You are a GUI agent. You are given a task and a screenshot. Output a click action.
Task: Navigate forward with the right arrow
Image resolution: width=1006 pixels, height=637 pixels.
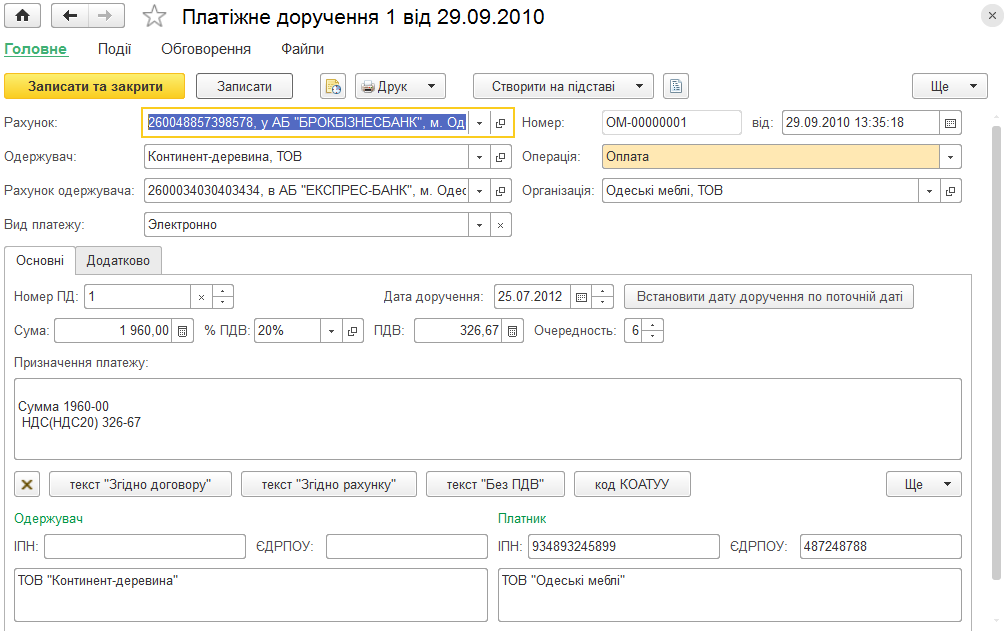click(x=106, y=16)
